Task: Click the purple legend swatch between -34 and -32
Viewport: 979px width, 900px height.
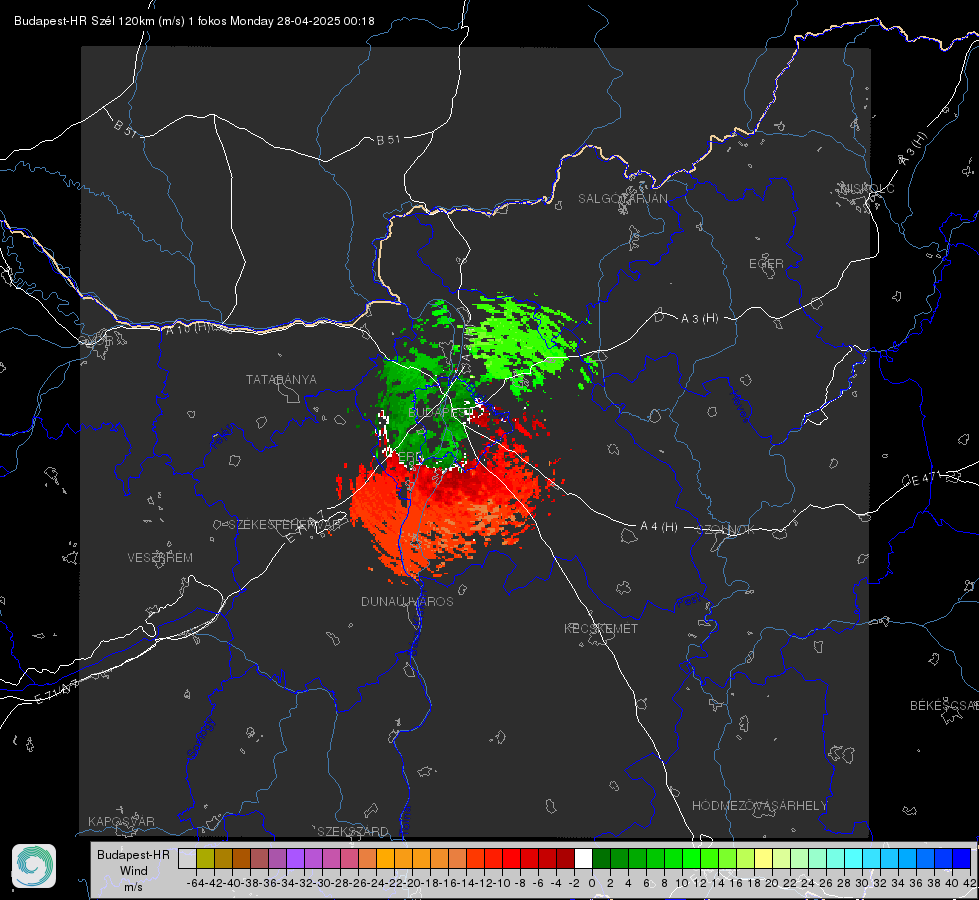Action: [x=295, y=859]
